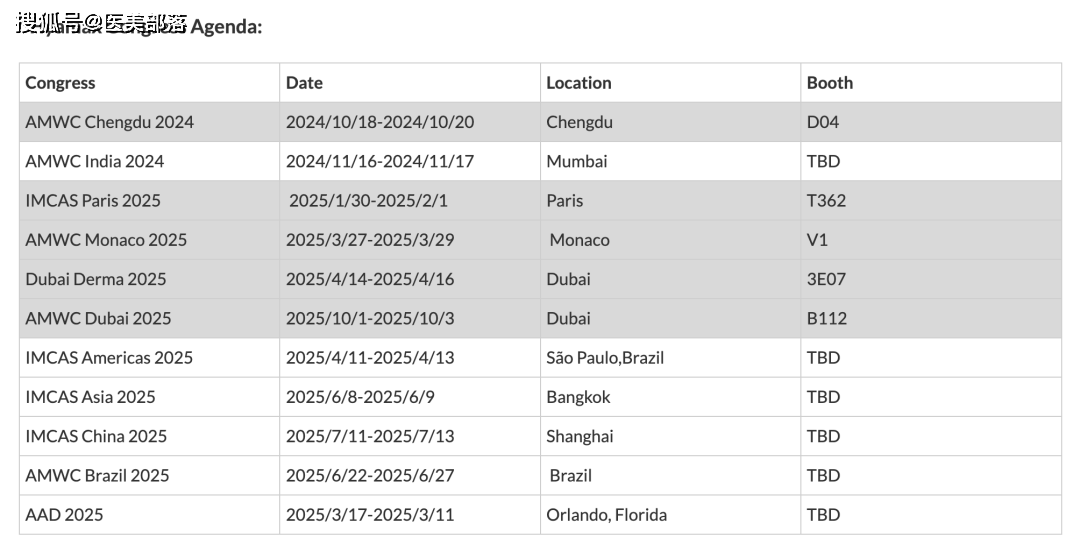Select the 2024/10/18-2024/10/20 date cell

pyautogui.click(x=410, y=122)
